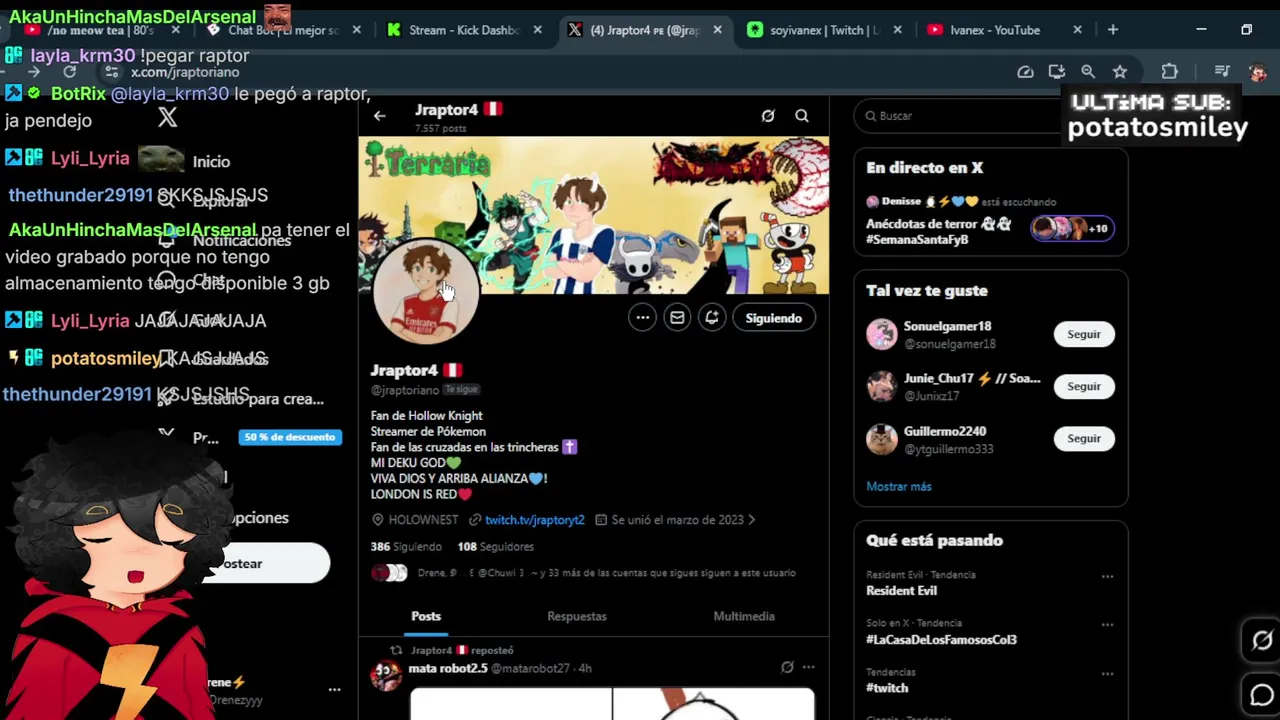Open the Terraria profile banner image
Viewport: 1280px width, 720px height.
pos(594,215)
